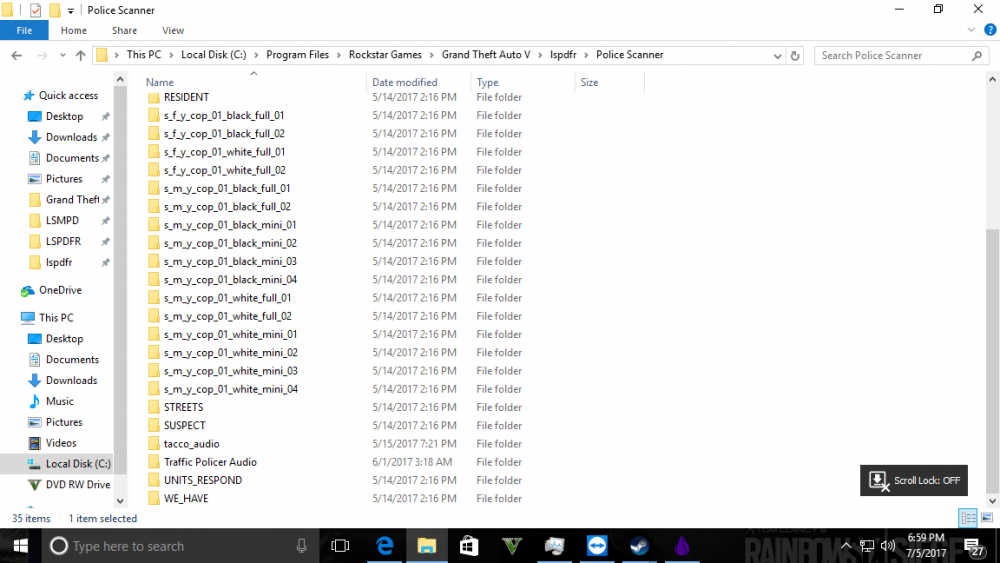Select the RESIDENT folder

pyautogui.click(x=186, y=98)
